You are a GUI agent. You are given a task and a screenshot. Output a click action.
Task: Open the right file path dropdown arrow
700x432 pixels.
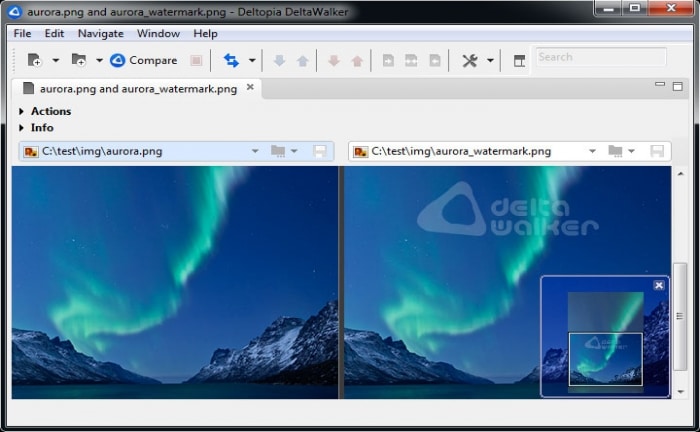(593, 151)
